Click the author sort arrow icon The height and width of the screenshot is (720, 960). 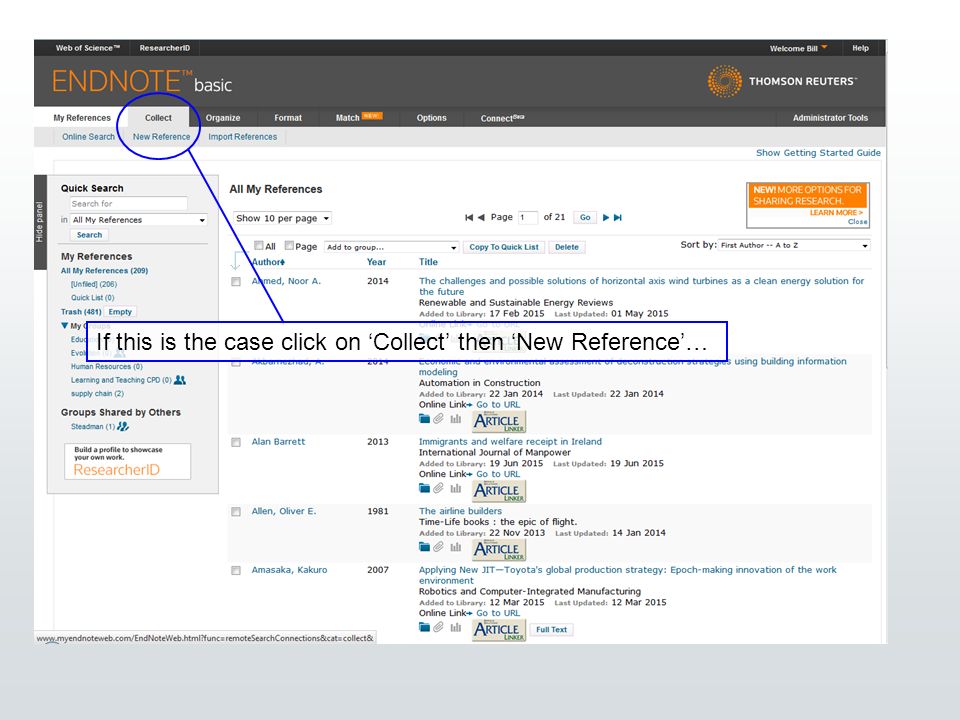282,262
